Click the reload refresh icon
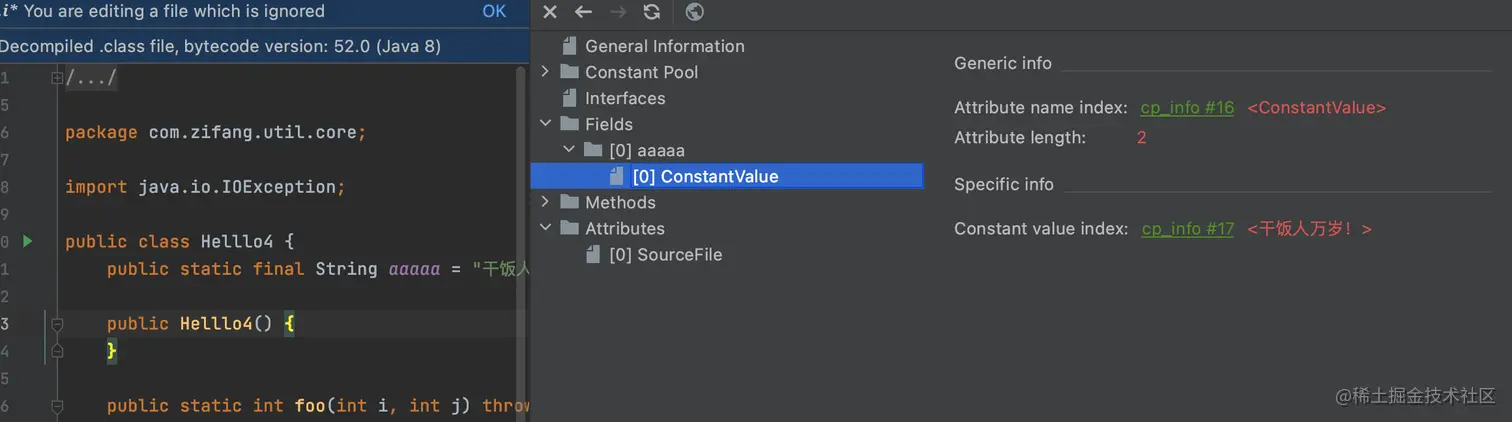1512x422 pixels. [x=652, y=12]
